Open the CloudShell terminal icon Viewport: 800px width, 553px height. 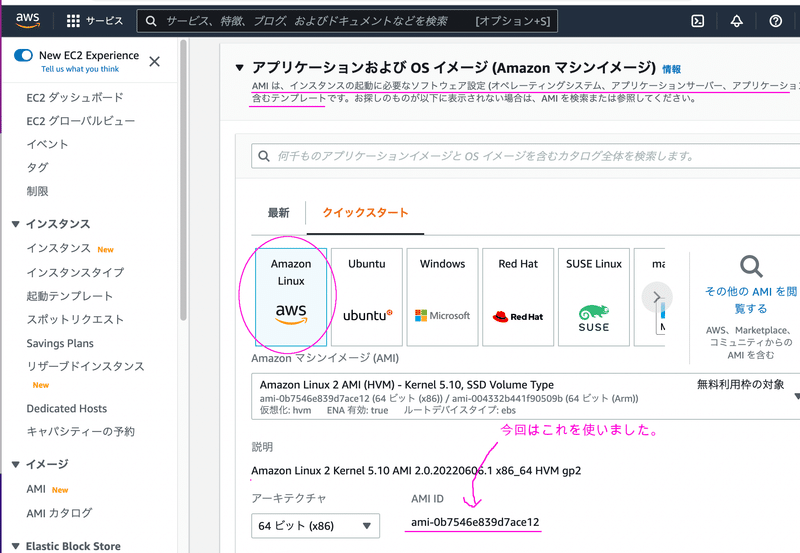pos(697,21)
